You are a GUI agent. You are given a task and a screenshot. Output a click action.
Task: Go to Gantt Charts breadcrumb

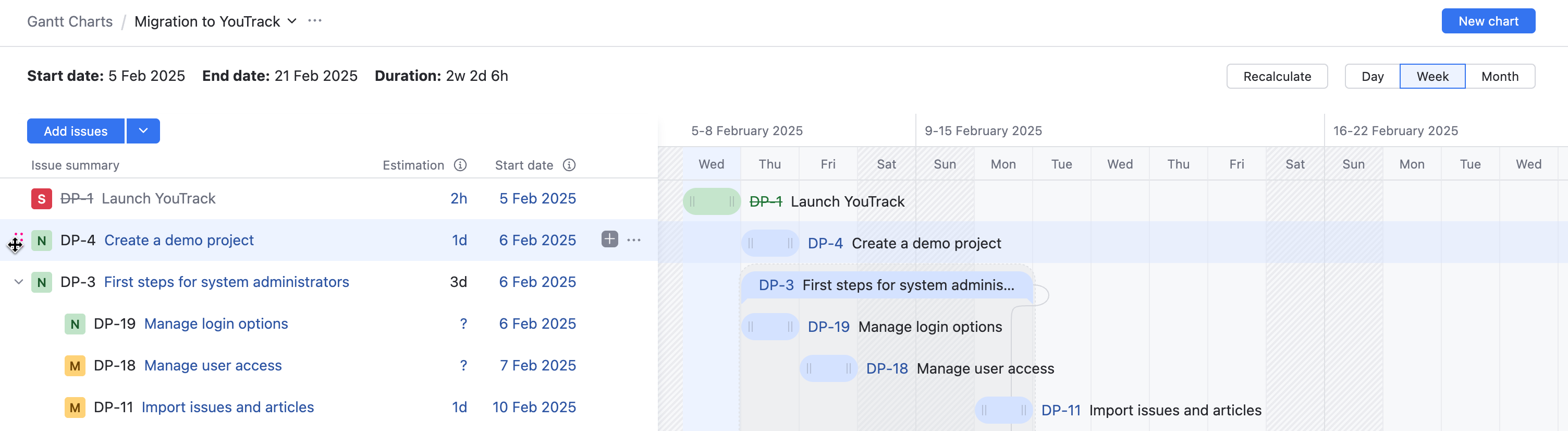tap(70, 22)
